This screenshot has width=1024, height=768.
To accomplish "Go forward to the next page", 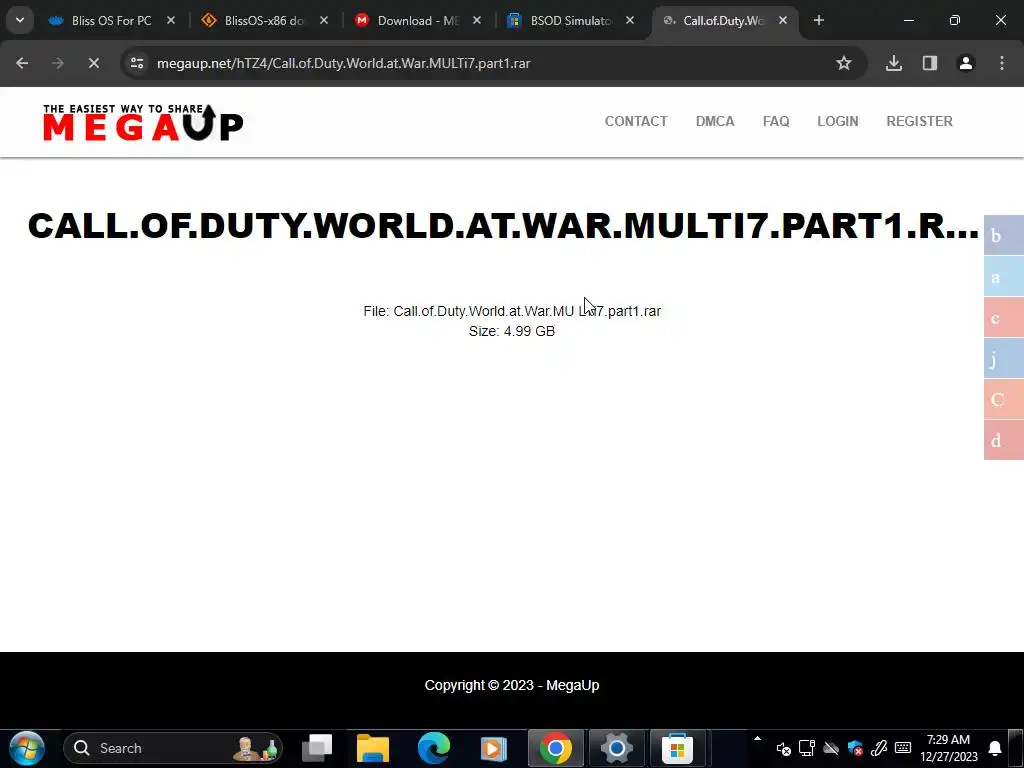I will point(58,63).
